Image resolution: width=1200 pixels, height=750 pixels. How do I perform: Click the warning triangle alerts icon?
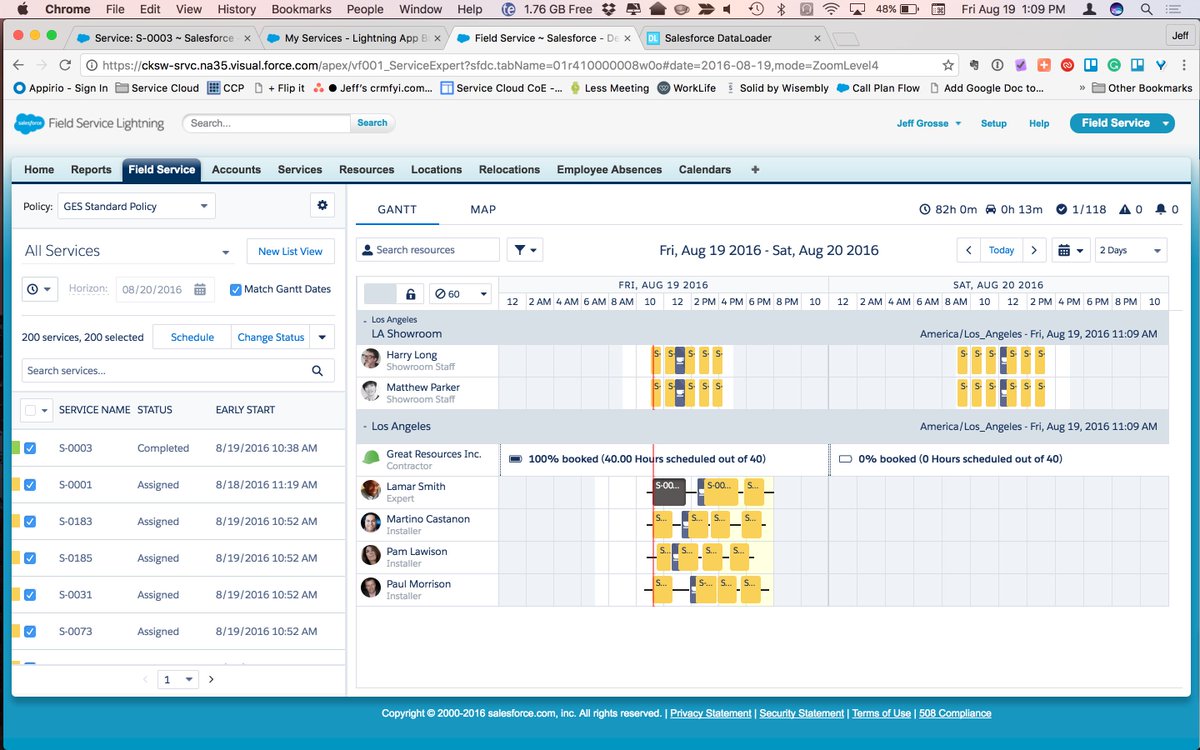(x=1125, y=210)
